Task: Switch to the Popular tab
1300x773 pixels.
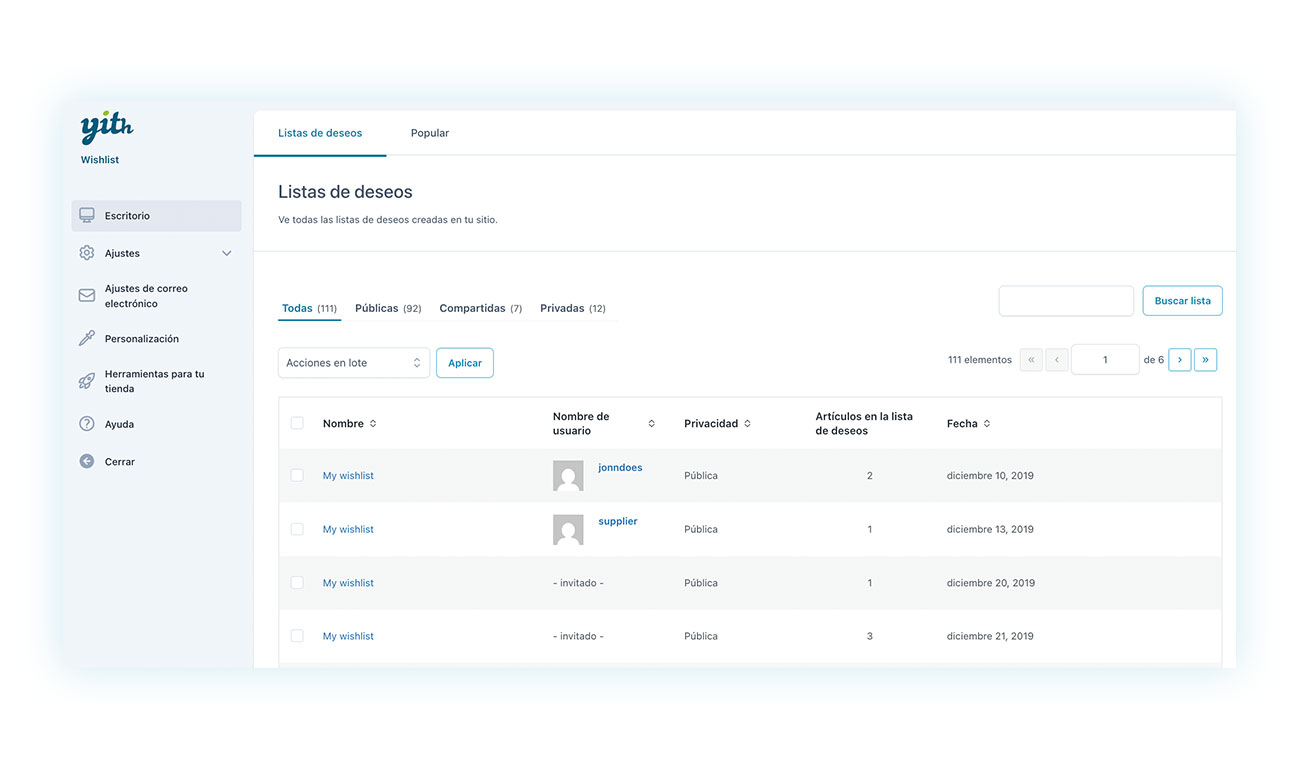Action: point(430,133)
